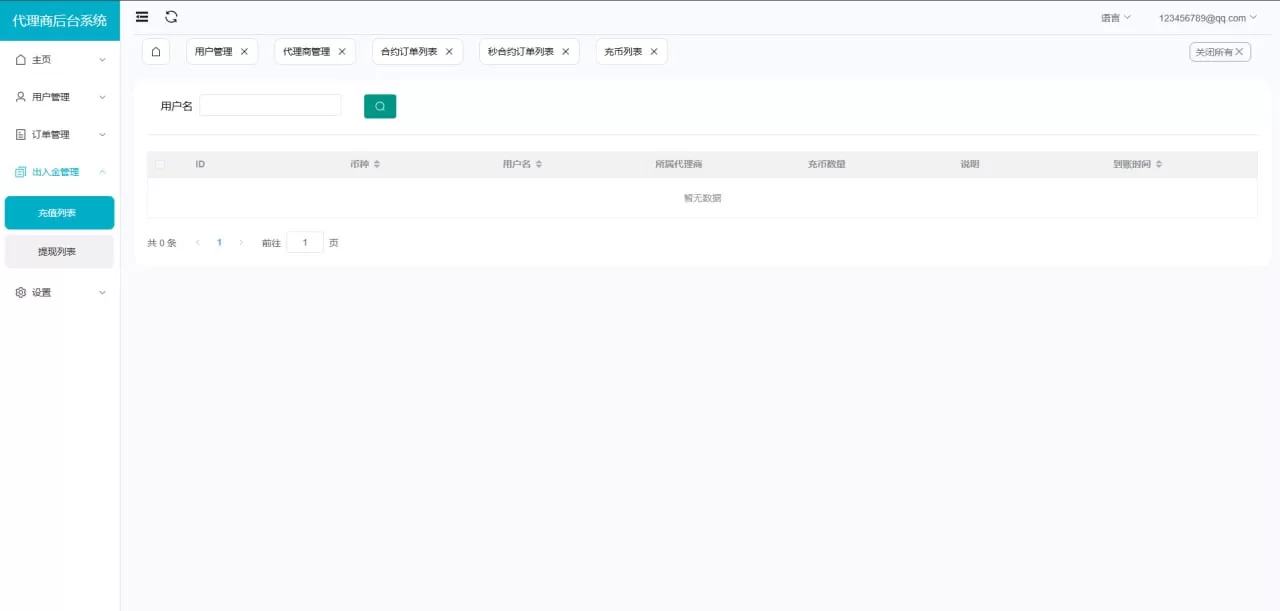Open 设置 via the gear icon
Image resolution: width=1280 pixels, height=611 pixels.
pyautogui.click(x=20, y=292)
